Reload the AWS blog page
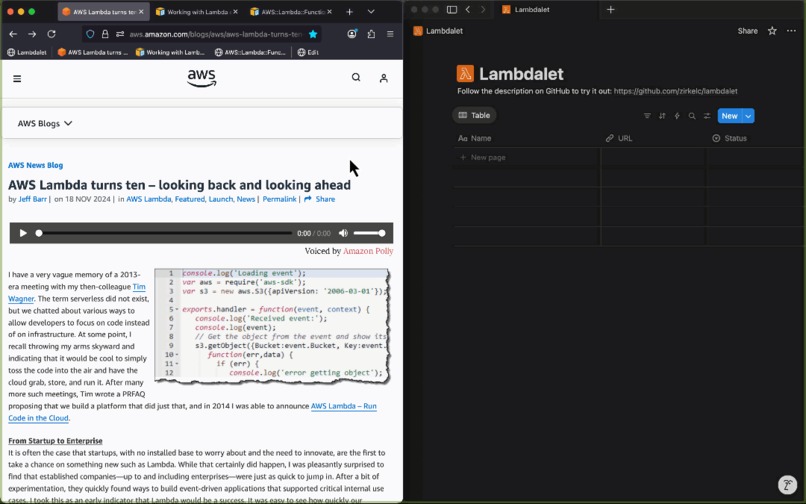 point(51,34)
